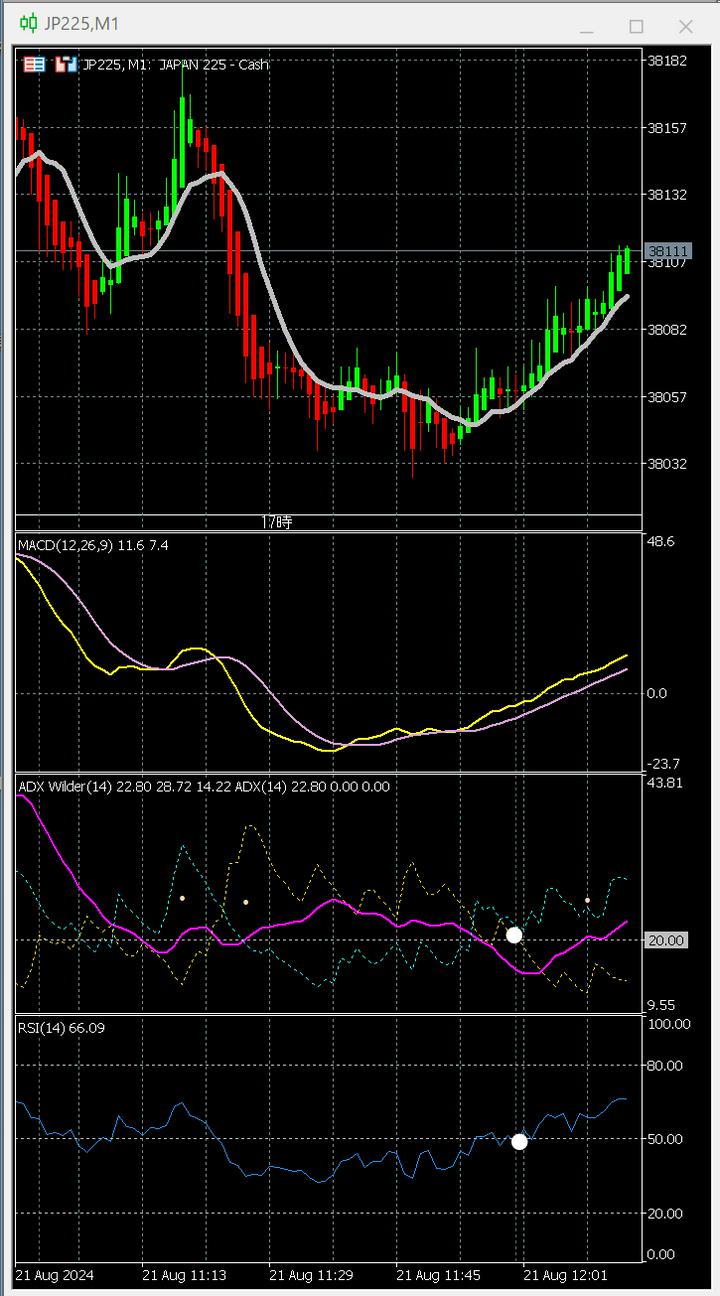Minimize the JP225,M1 chart window
Image resolution: width=720 pixels, height=1296 pixels.
586,26
